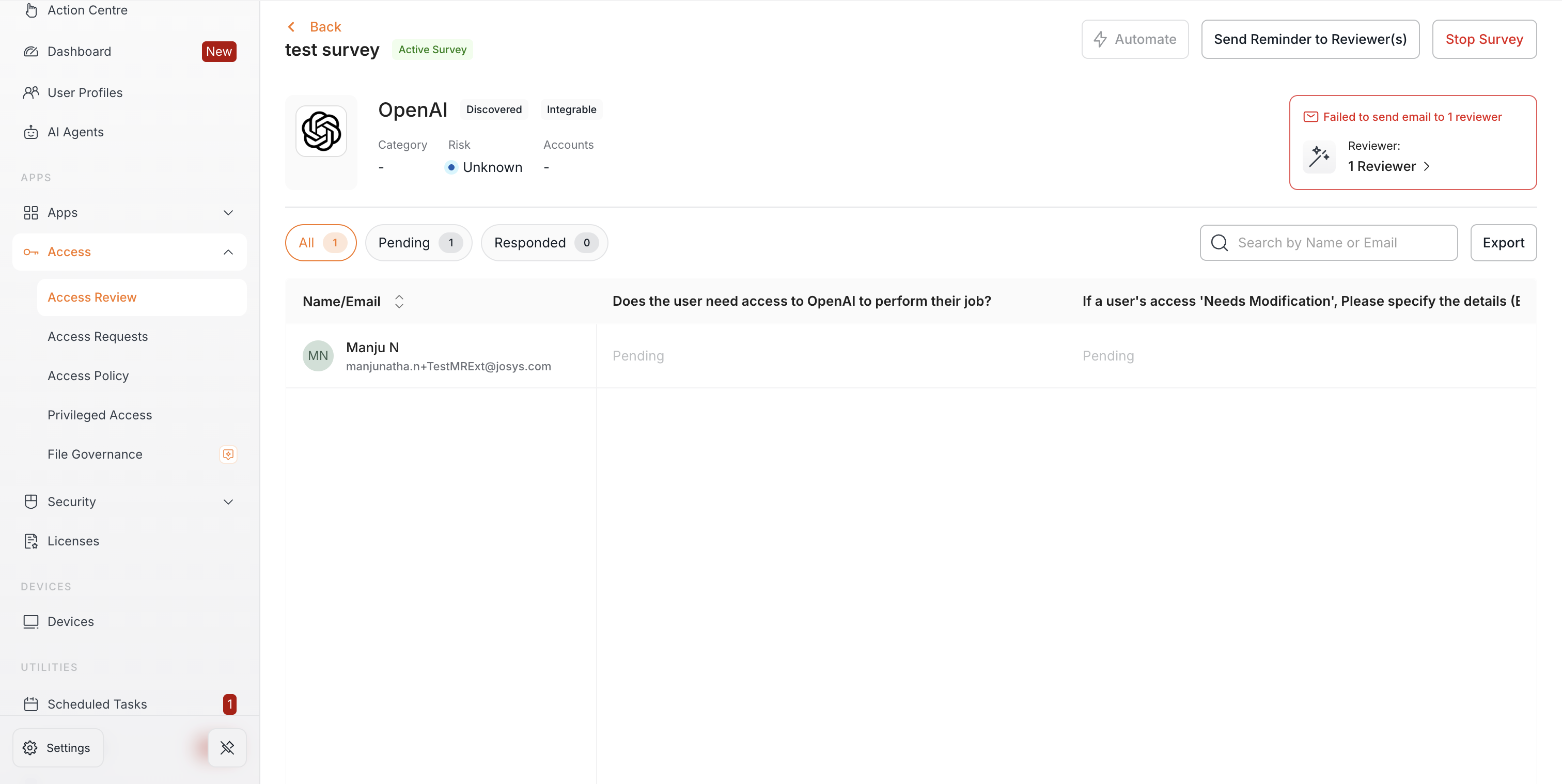The width and height of the screenshot is (1562, 784).
Task: Select the Pending filter tab
Action: coord(418,243)
